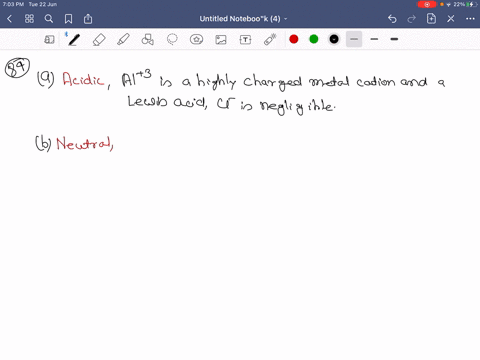Select the Highlighter tool
This screenshot has height=360, width=480.
point(123,40)
